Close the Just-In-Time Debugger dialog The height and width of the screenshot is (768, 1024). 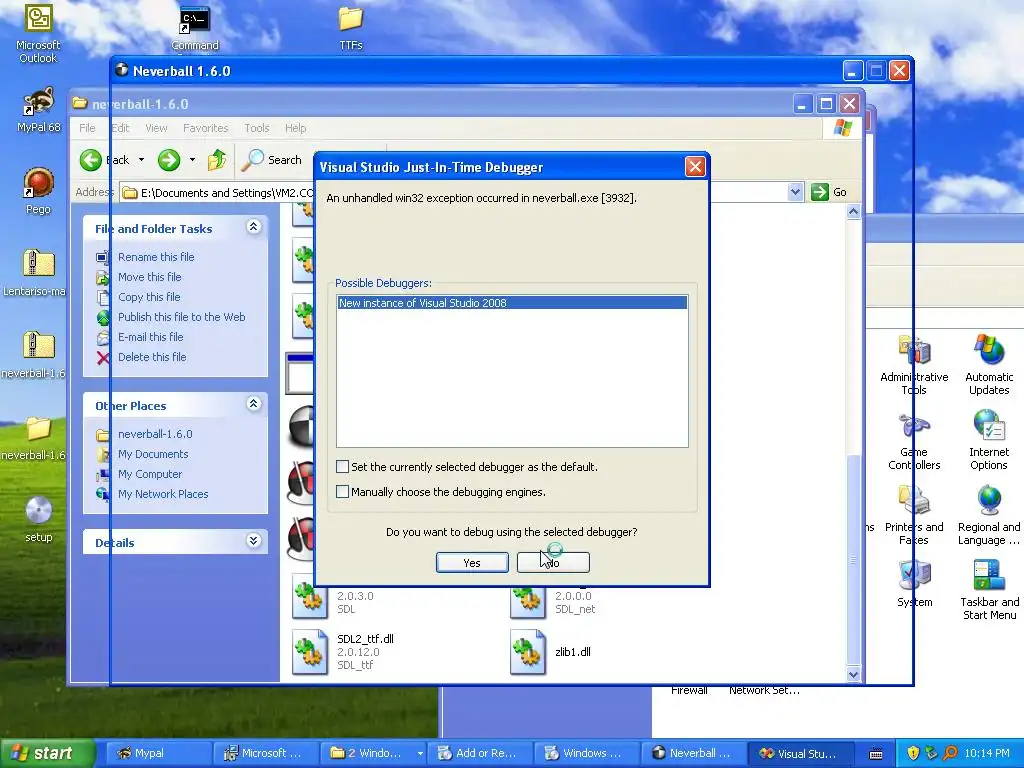(695, 167)
